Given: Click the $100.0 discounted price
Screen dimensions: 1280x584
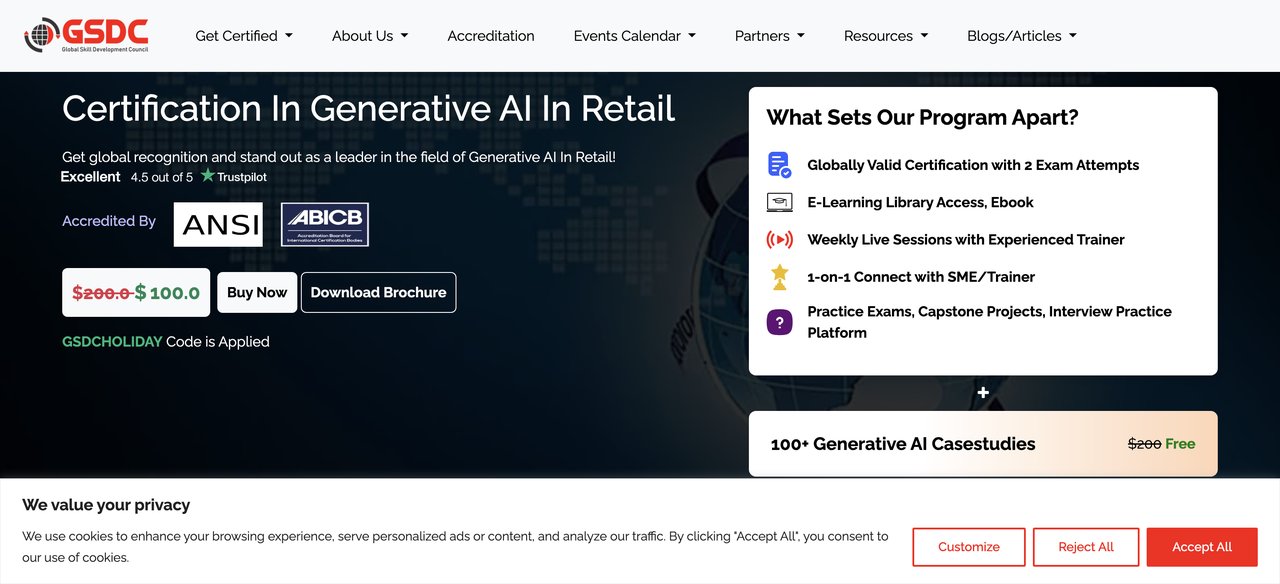Looking at the screenshot, I should tap(167, 293).
